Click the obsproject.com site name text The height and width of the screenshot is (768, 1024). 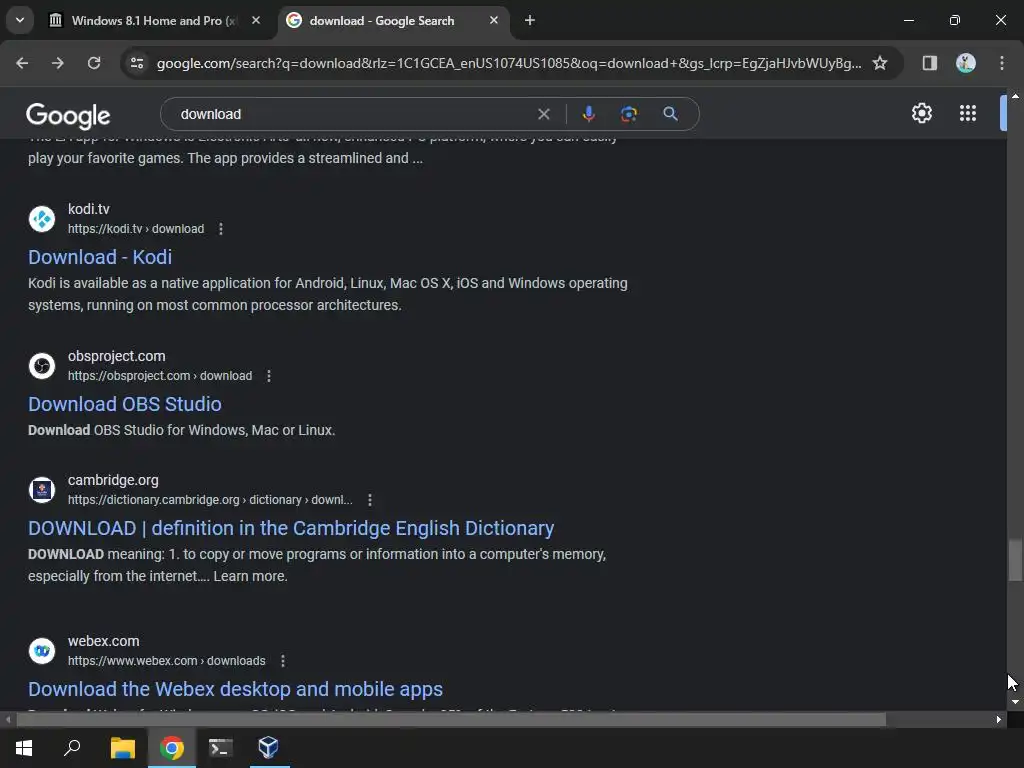click(x=116, y=357)
